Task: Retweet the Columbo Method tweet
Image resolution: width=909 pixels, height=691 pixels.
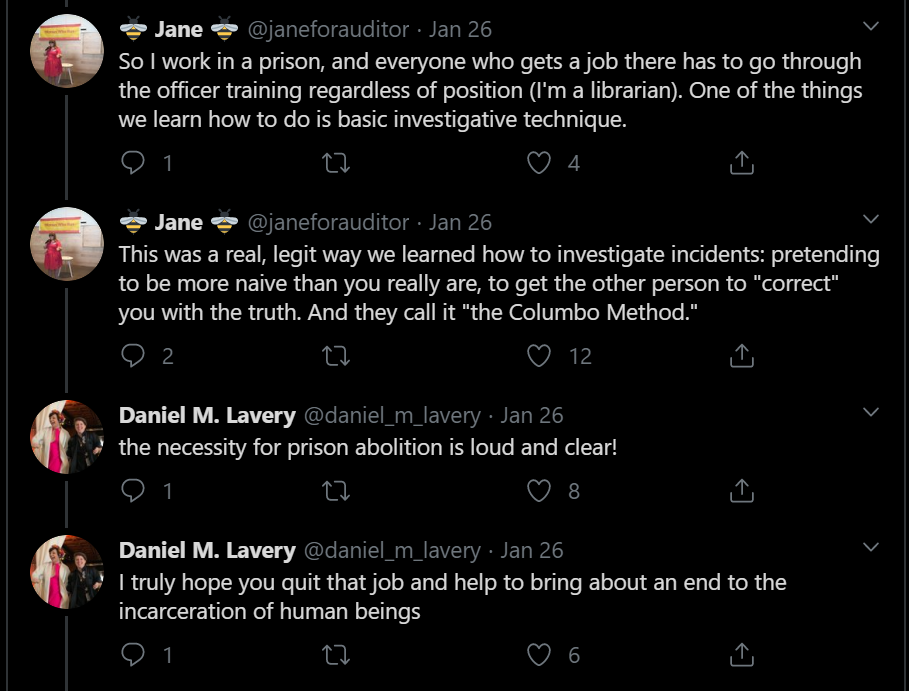Action: tap(336, 356)
